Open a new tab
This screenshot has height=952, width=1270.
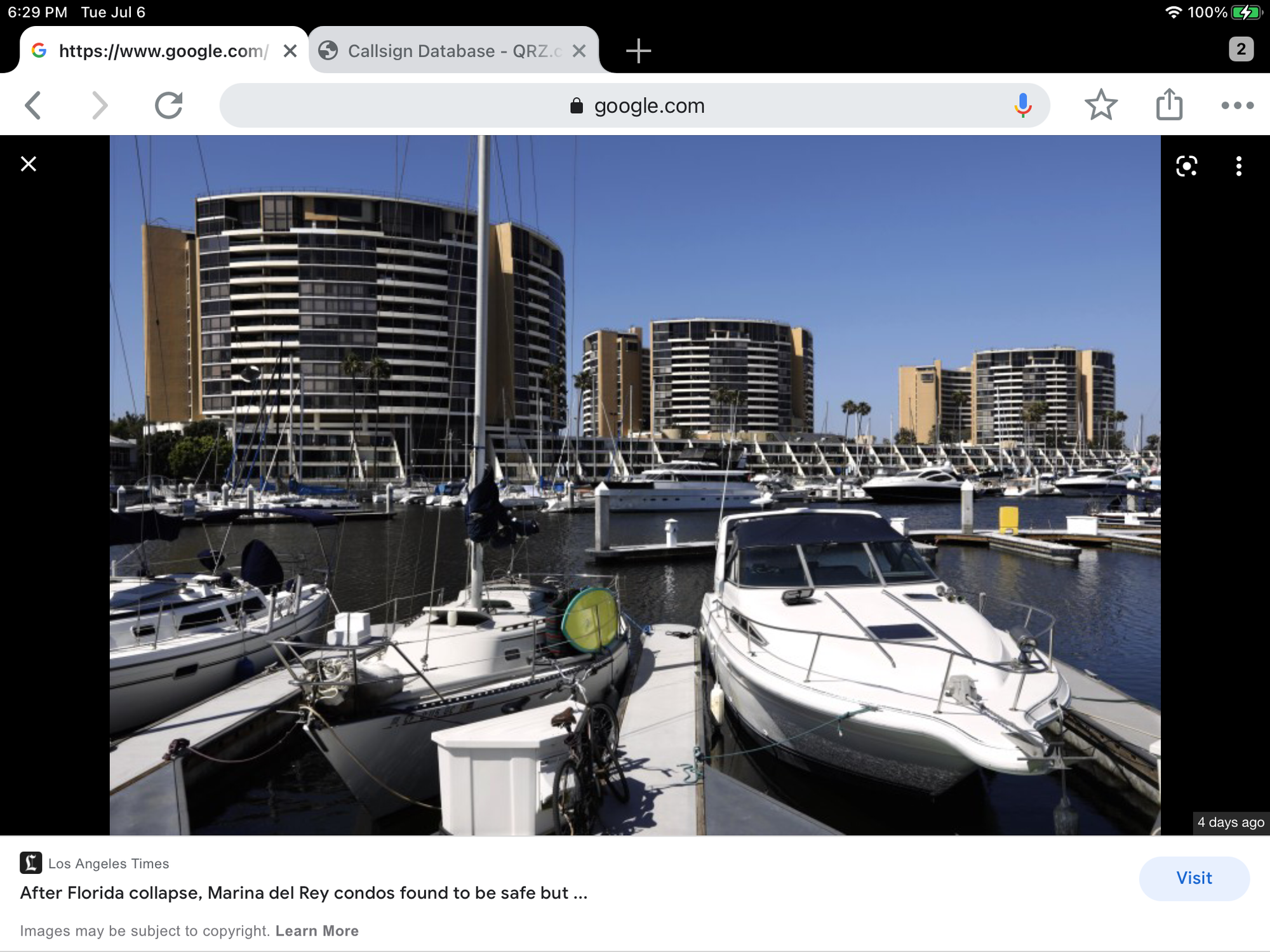[x=638, y=51]
